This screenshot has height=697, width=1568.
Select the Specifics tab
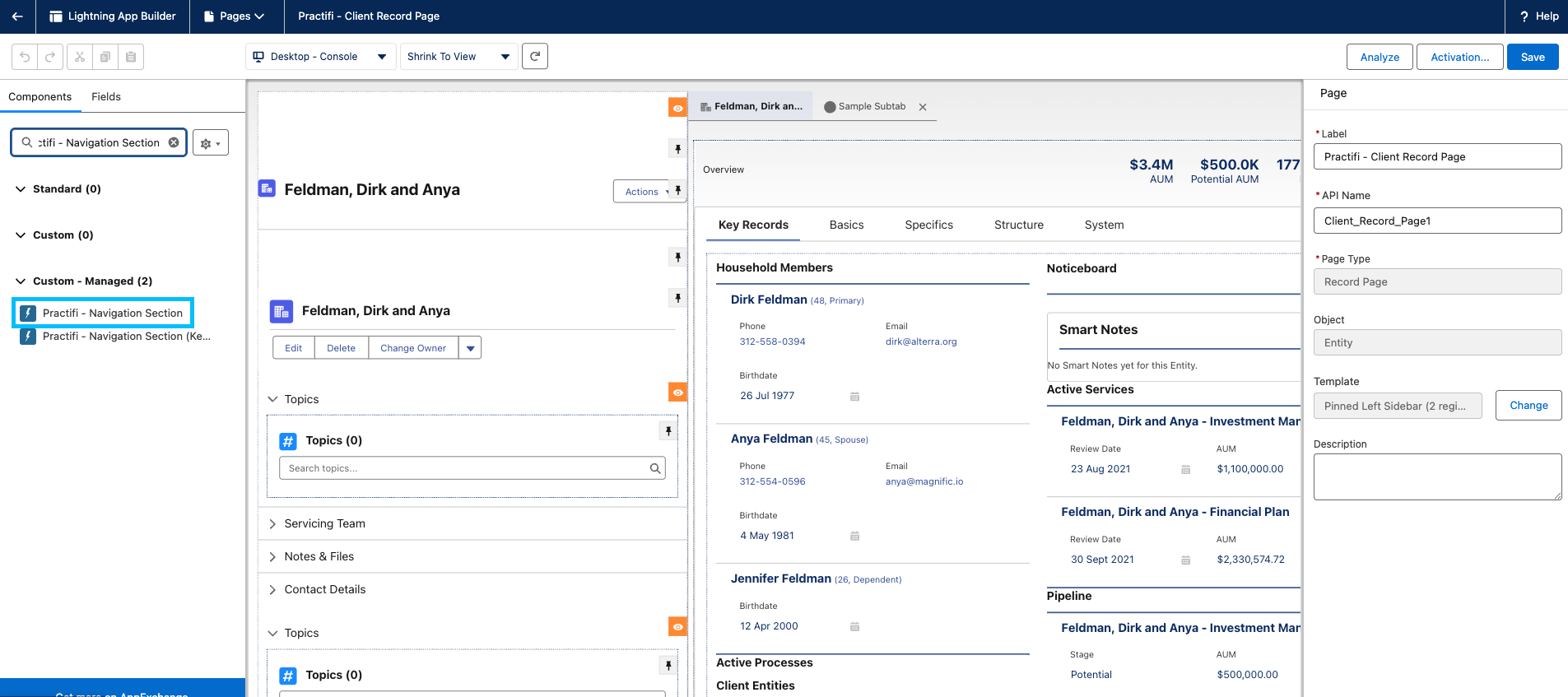point(928,225)
